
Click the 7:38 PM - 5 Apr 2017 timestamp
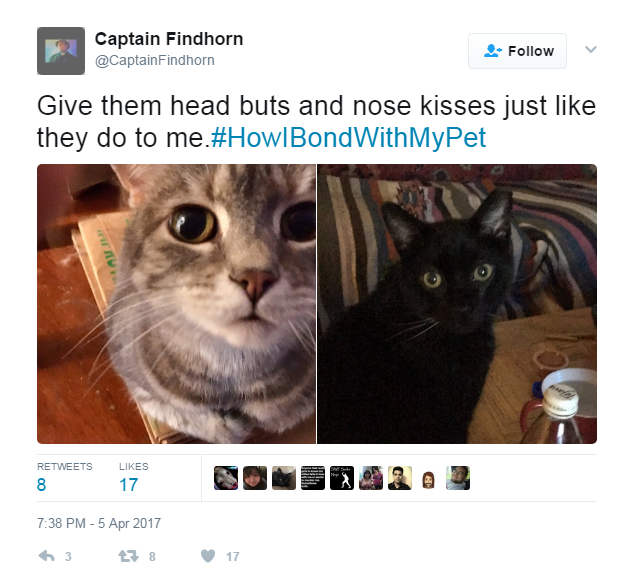[99, 523]
